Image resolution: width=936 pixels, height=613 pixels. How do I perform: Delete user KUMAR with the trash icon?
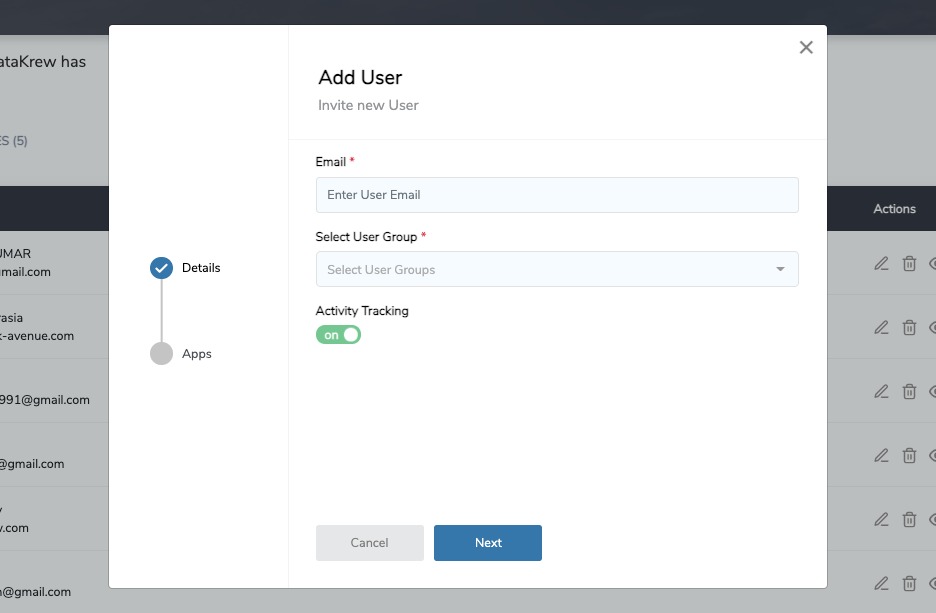(909, 263)
